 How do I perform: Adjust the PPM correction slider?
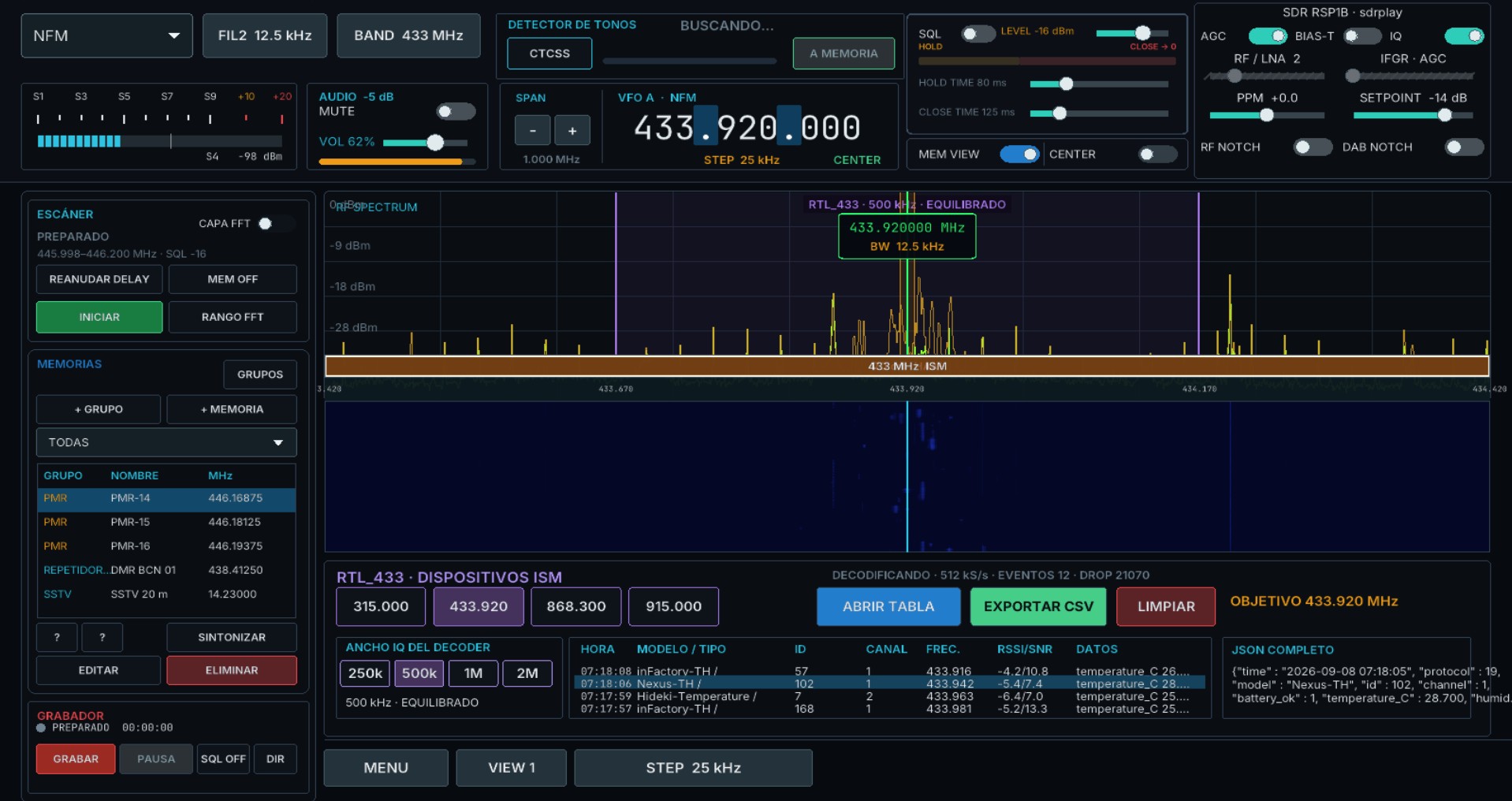click(1267, 115)
